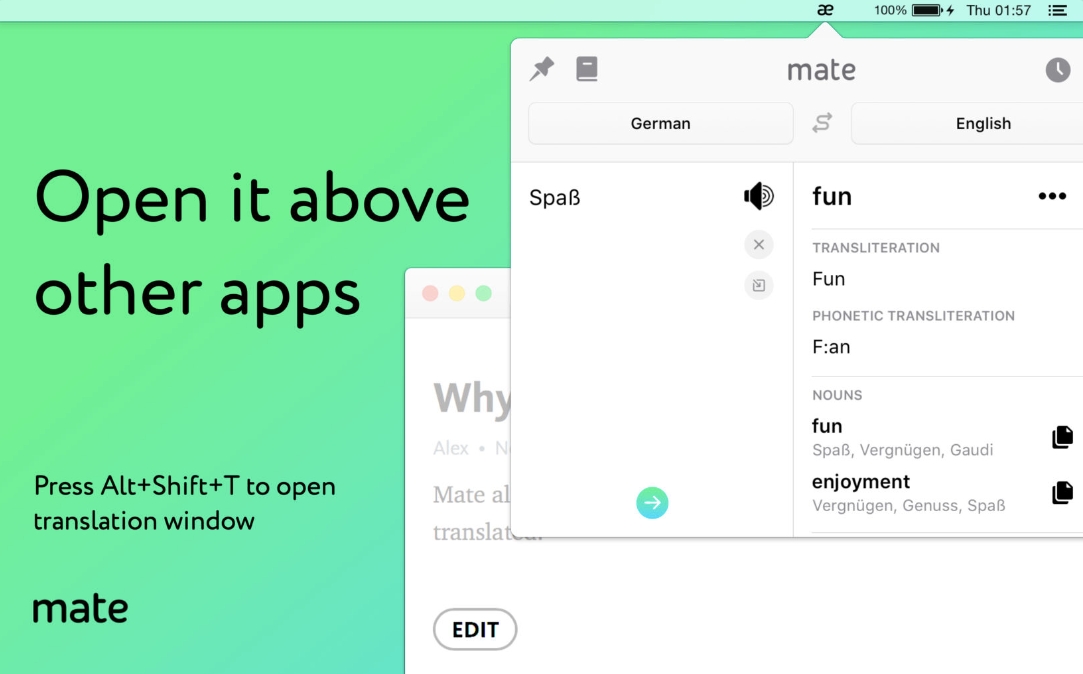Click the gradient arrow translate button
1083x674 pixels.
coord(652,503)
